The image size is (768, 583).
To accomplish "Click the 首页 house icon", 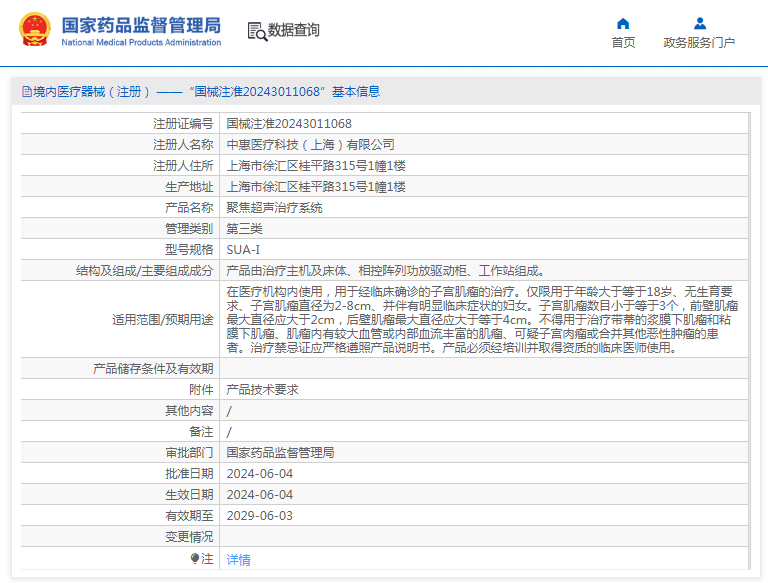I will point(623,23).
